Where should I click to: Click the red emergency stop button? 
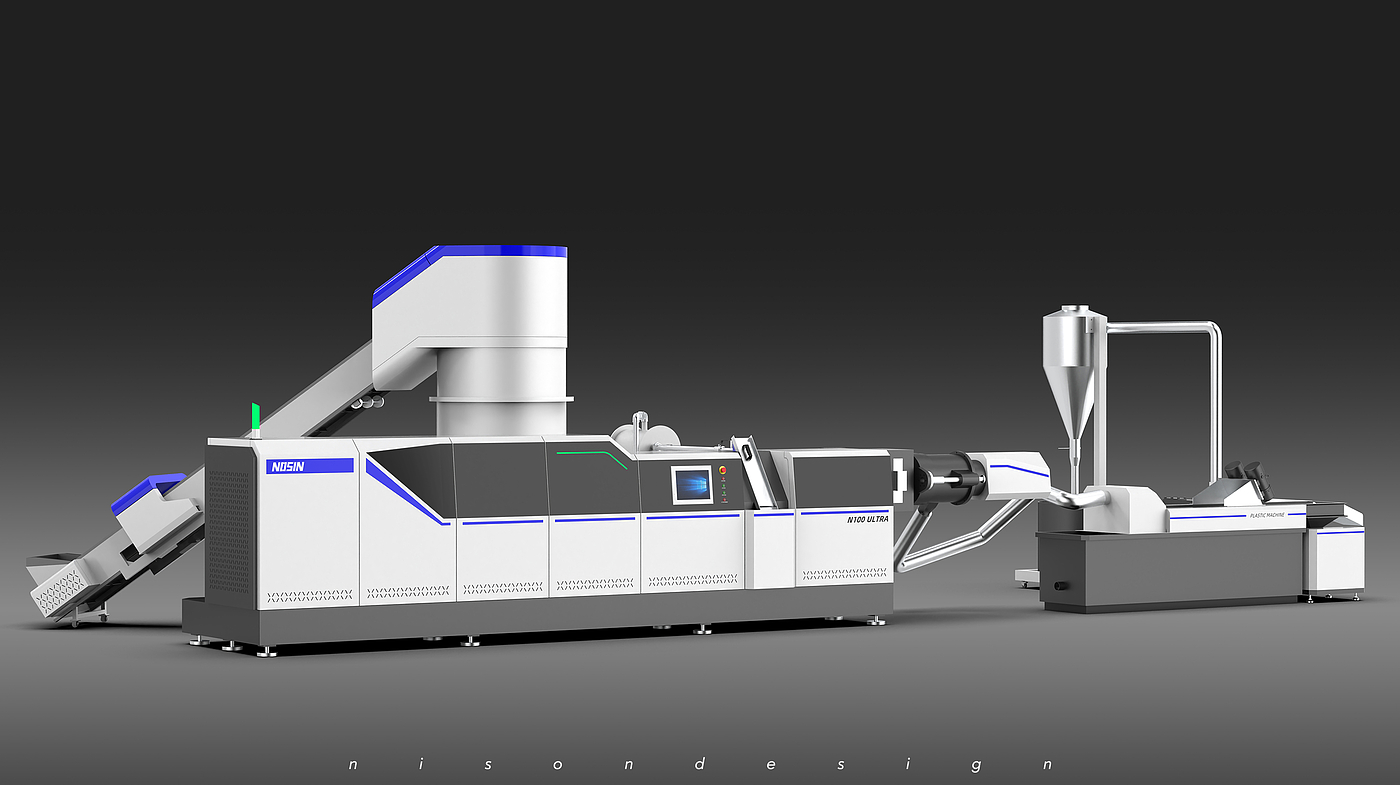tap(723, 469)
